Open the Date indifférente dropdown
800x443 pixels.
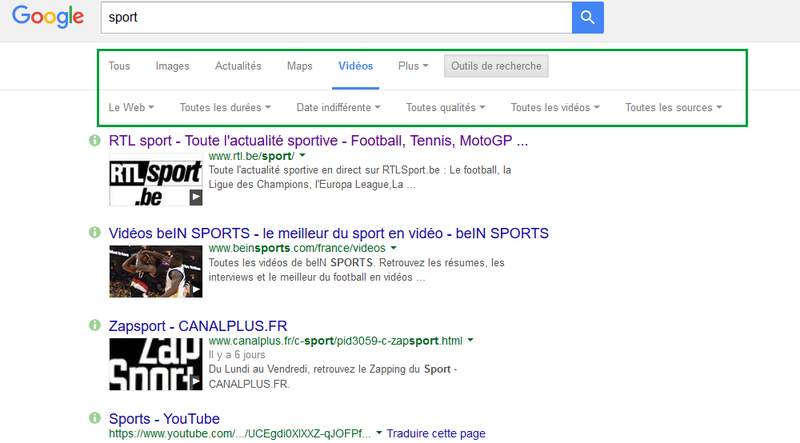(339, 107)
